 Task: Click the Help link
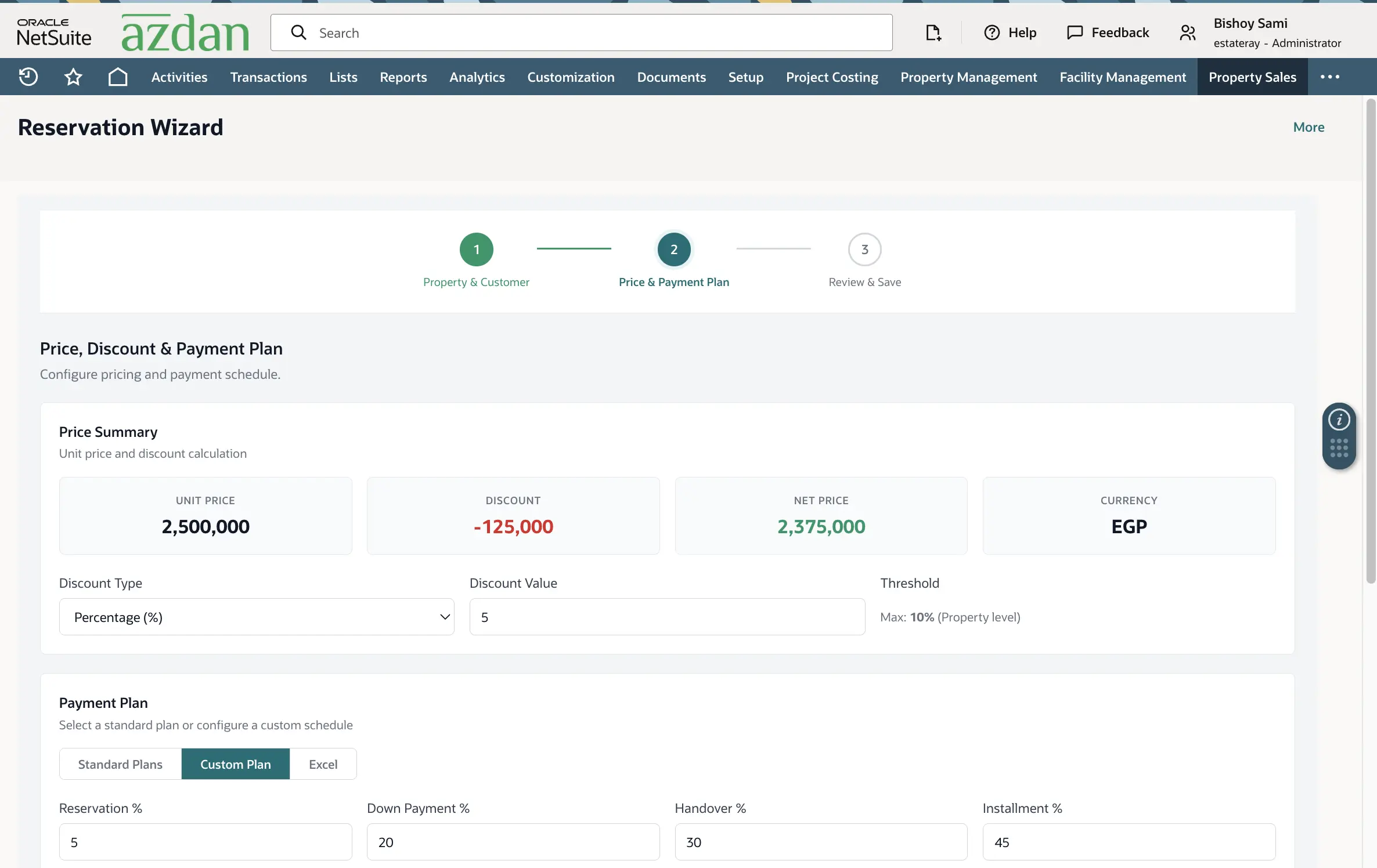click(1022, 32)
